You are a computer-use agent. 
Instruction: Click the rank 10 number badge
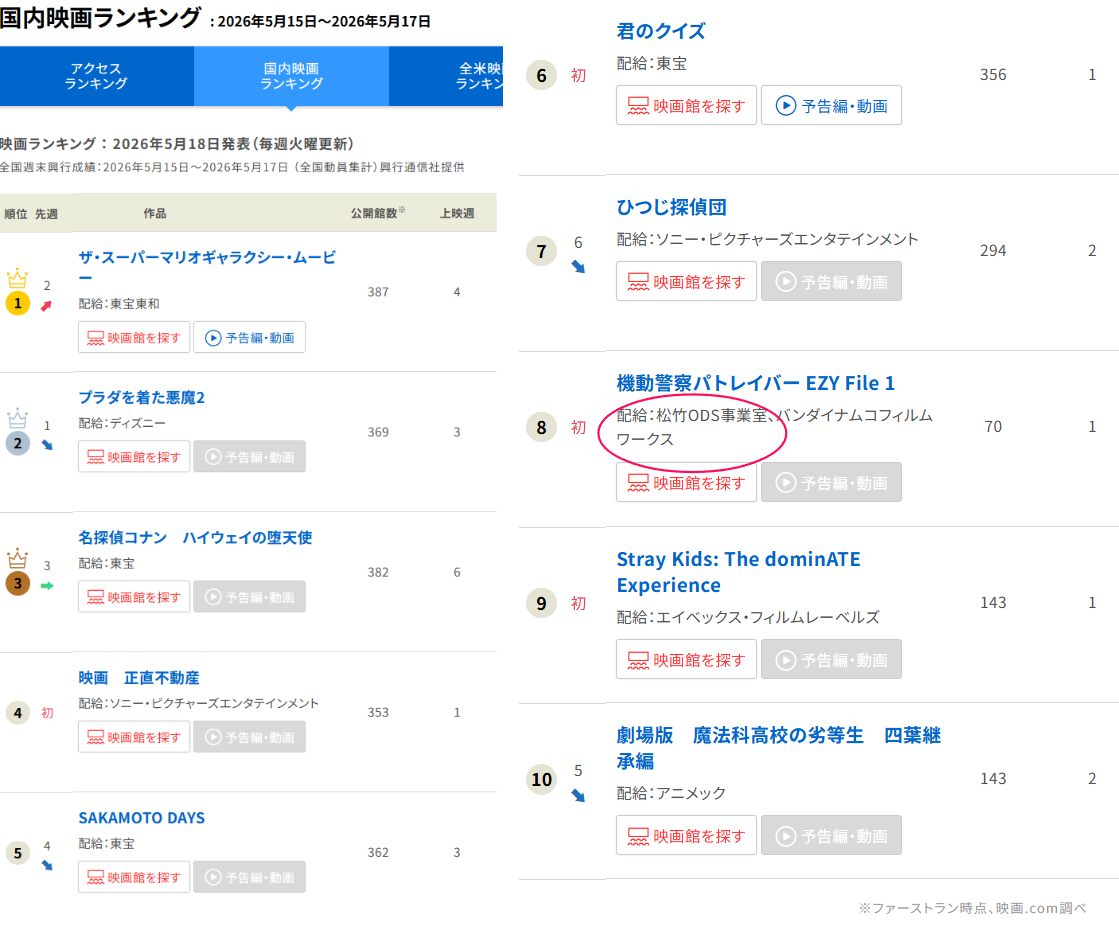pos(542,779)
